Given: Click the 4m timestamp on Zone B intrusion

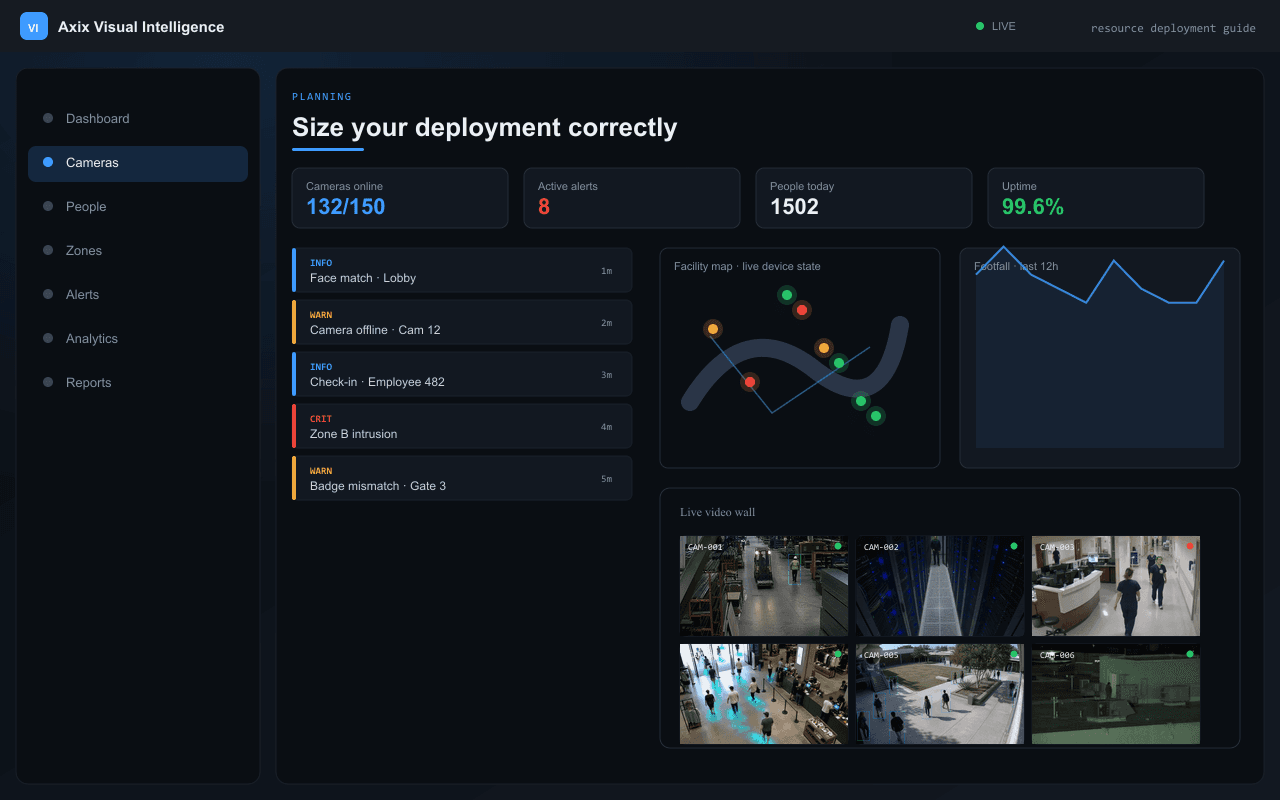Looking at the screenshot, I should coord(606,427).
